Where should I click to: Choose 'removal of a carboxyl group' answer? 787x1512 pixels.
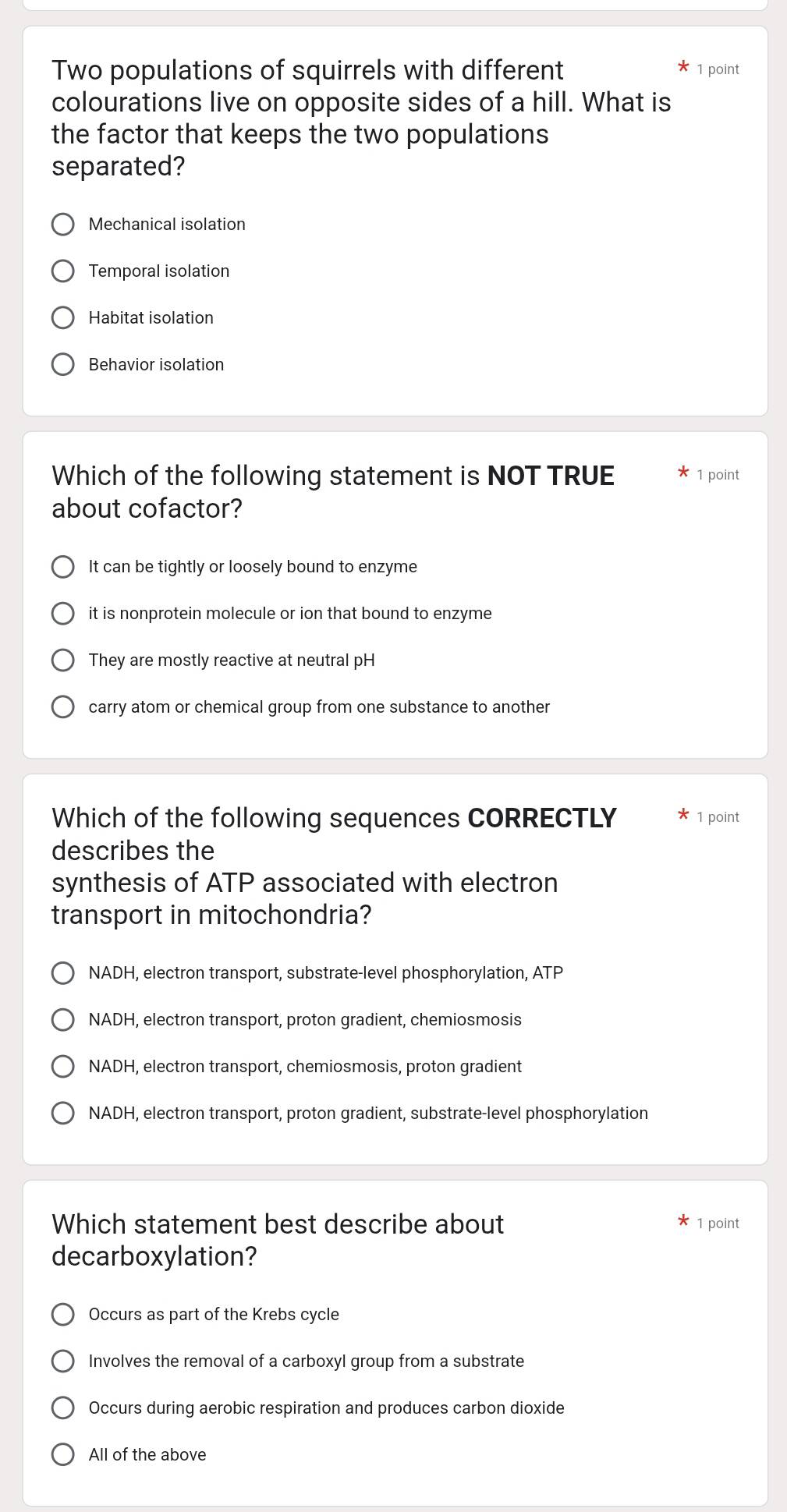[x=63, y=1362]
